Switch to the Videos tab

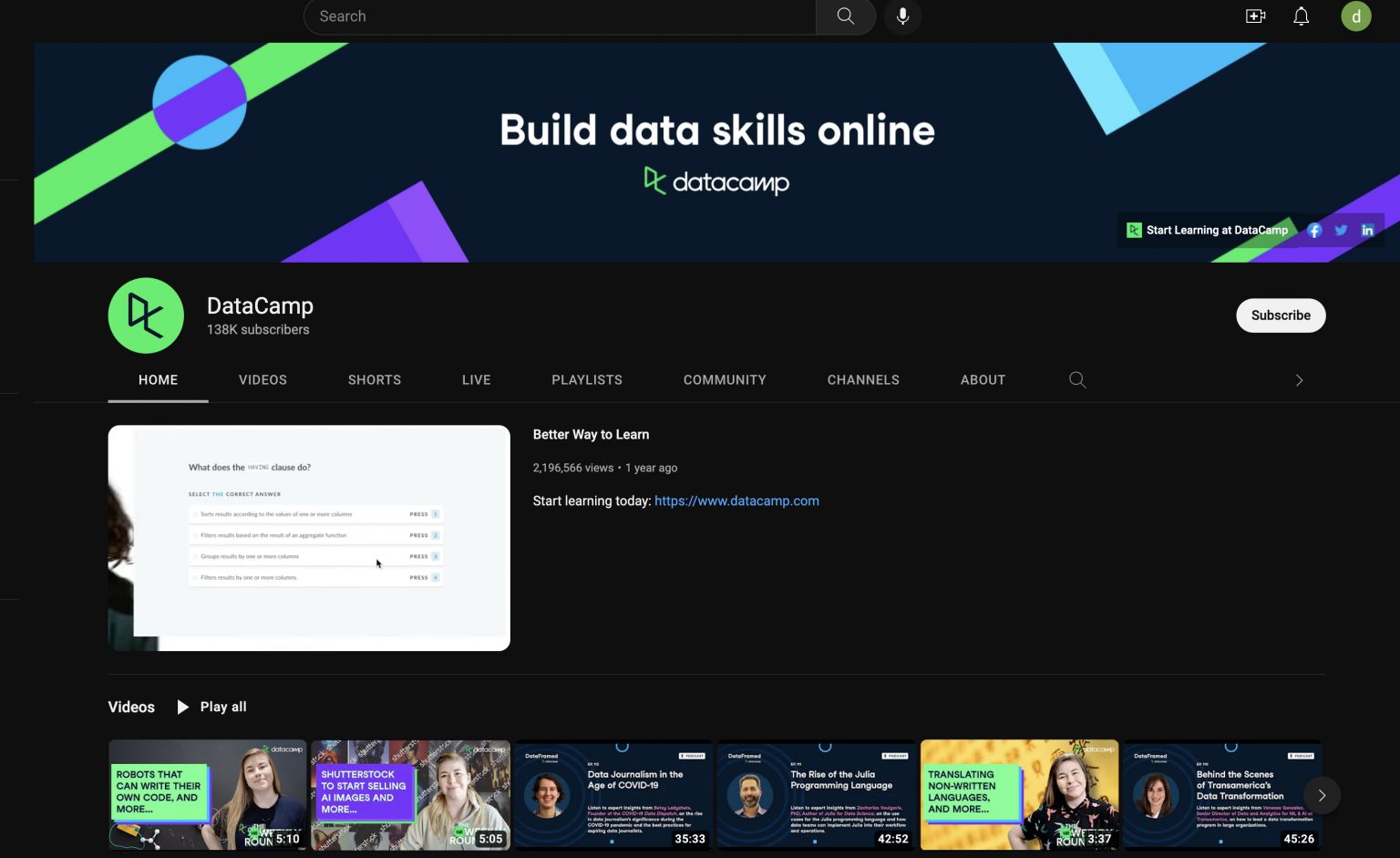coord(262,380)
